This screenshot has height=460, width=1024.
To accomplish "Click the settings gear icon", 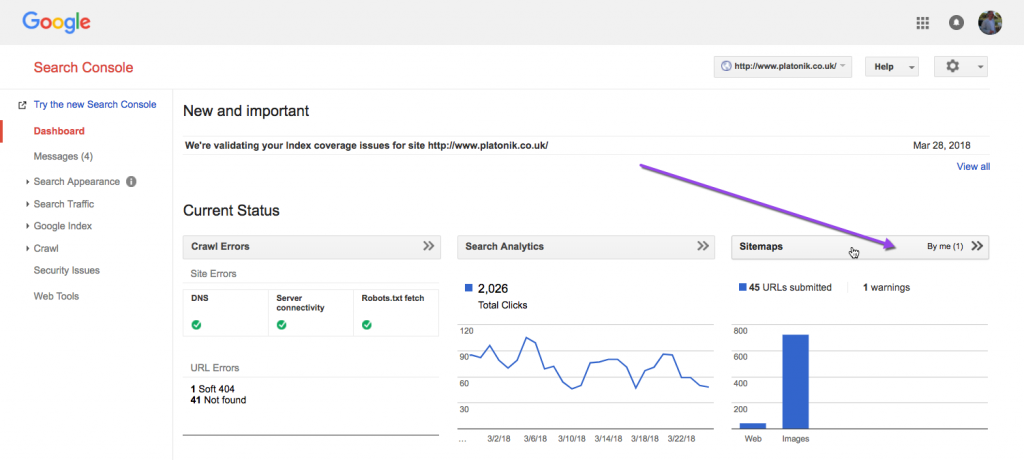I will [x=952, y=66].
